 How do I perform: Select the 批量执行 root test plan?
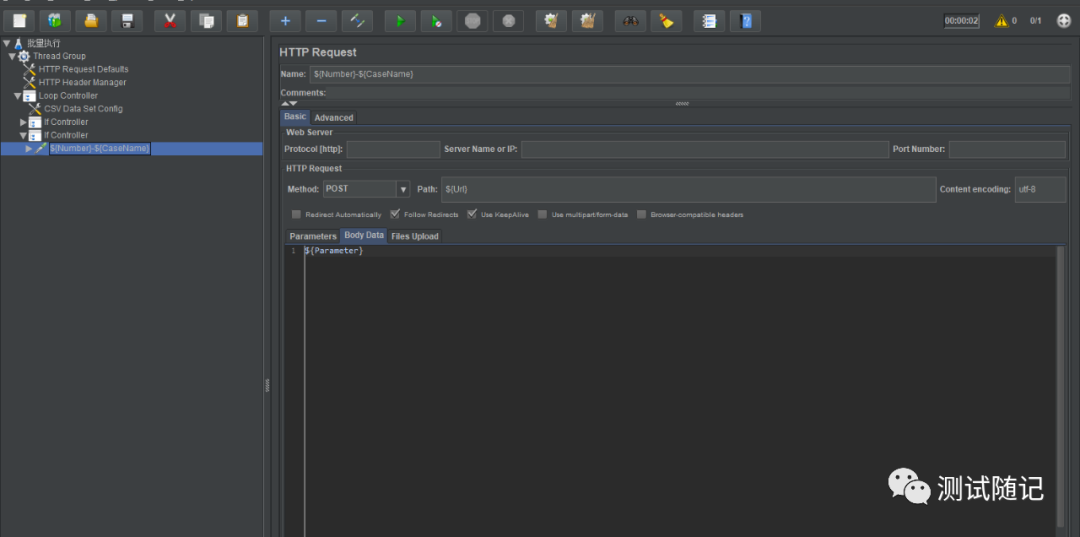[44, 43]
